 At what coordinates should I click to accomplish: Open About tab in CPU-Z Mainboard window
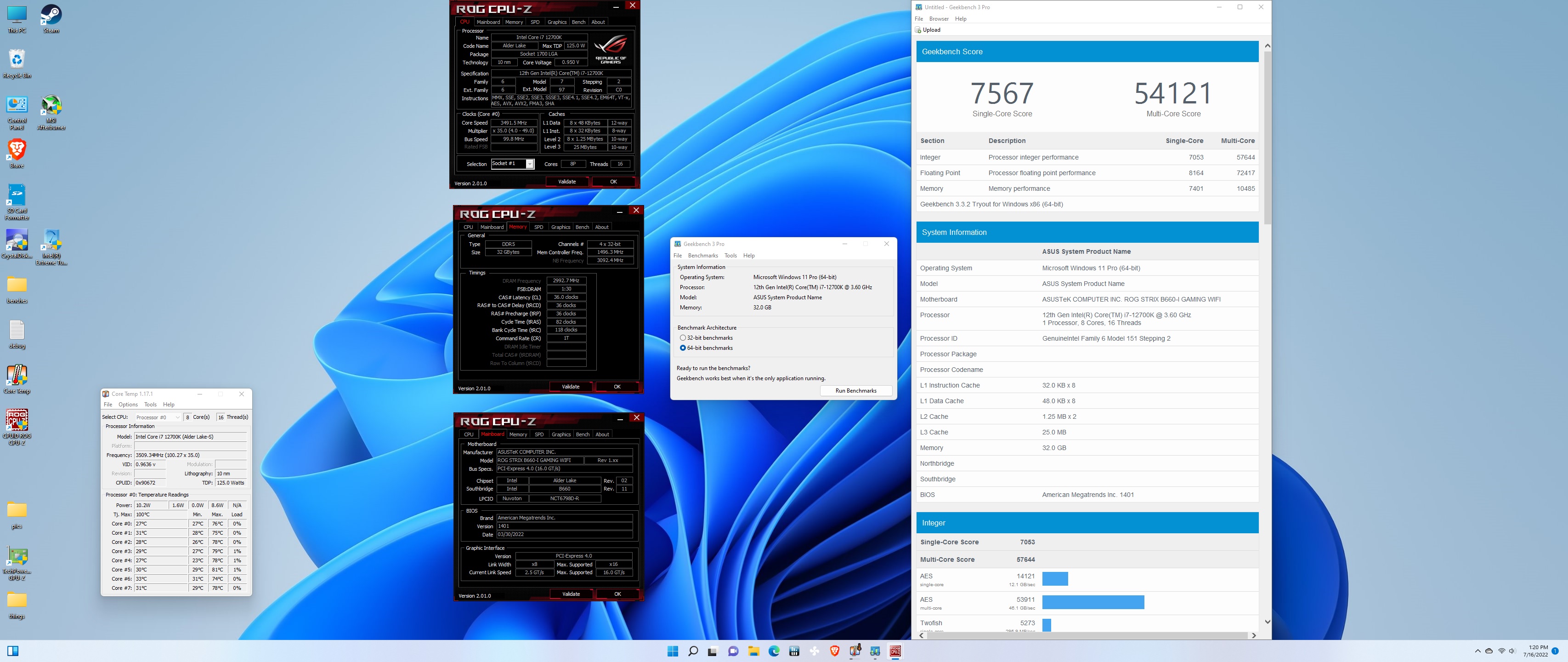(602, 434)
